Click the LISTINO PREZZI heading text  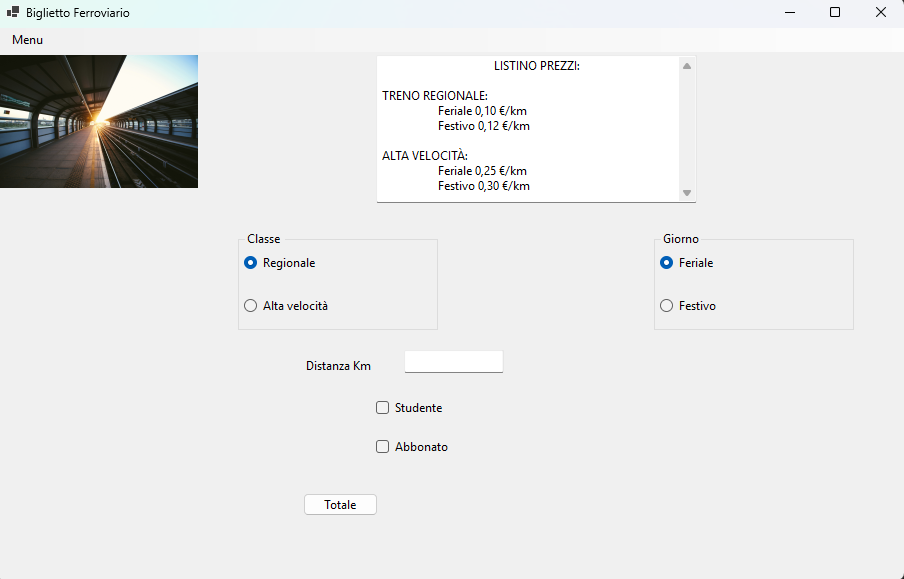click(x=537, y=66)
